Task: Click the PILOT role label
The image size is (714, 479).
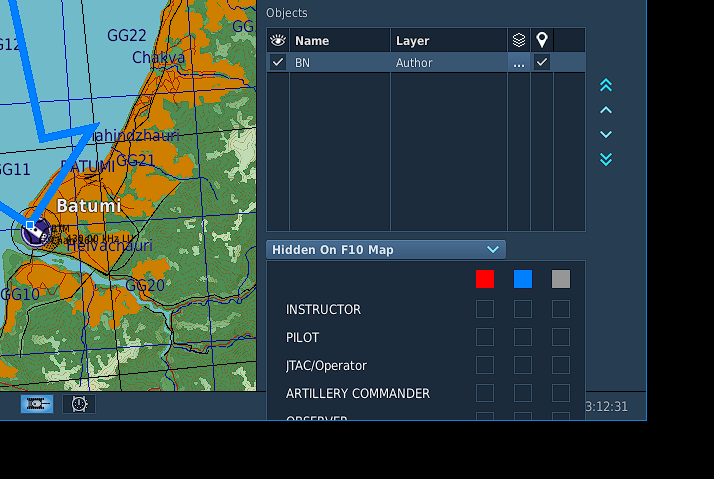Action: point(302,337)
